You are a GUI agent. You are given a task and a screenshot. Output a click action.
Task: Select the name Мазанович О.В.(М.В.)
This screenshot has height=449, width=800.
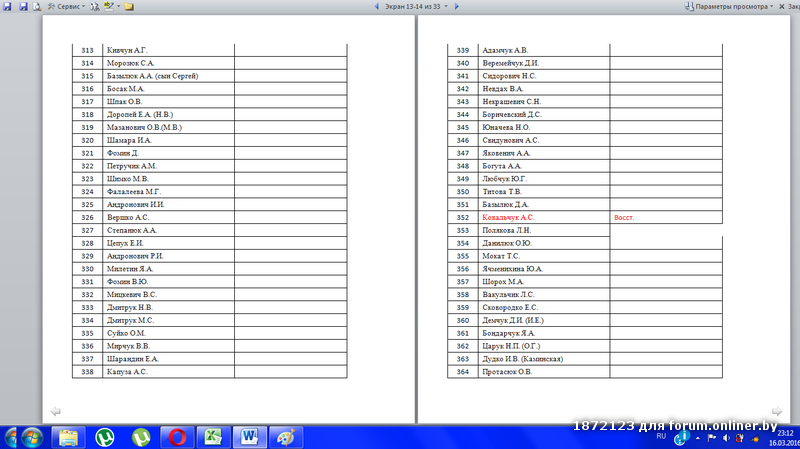pos(144,128)
